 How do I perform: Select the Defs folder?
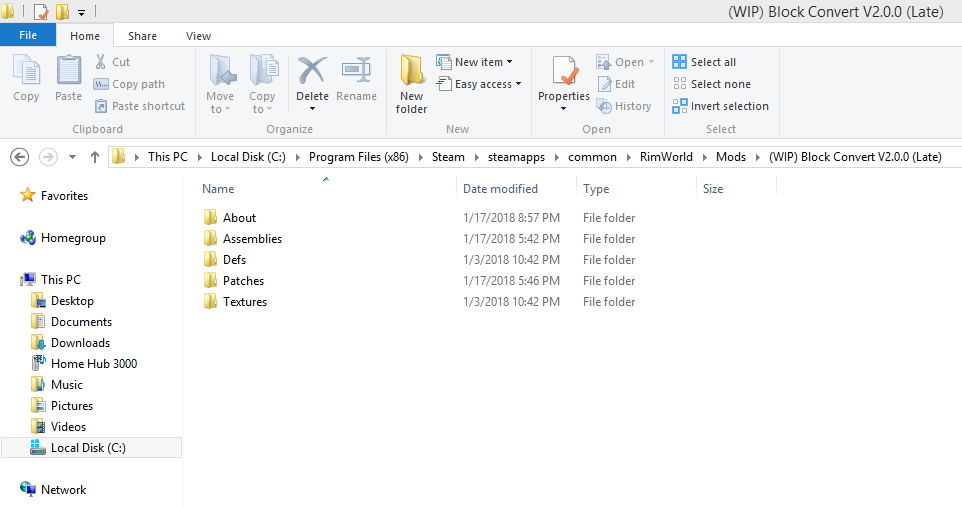(x=234, y=259)
